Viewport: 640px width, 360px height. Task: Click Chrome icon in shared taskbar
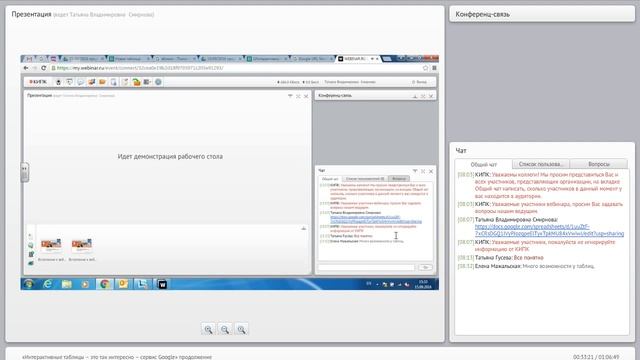[104, 284]
